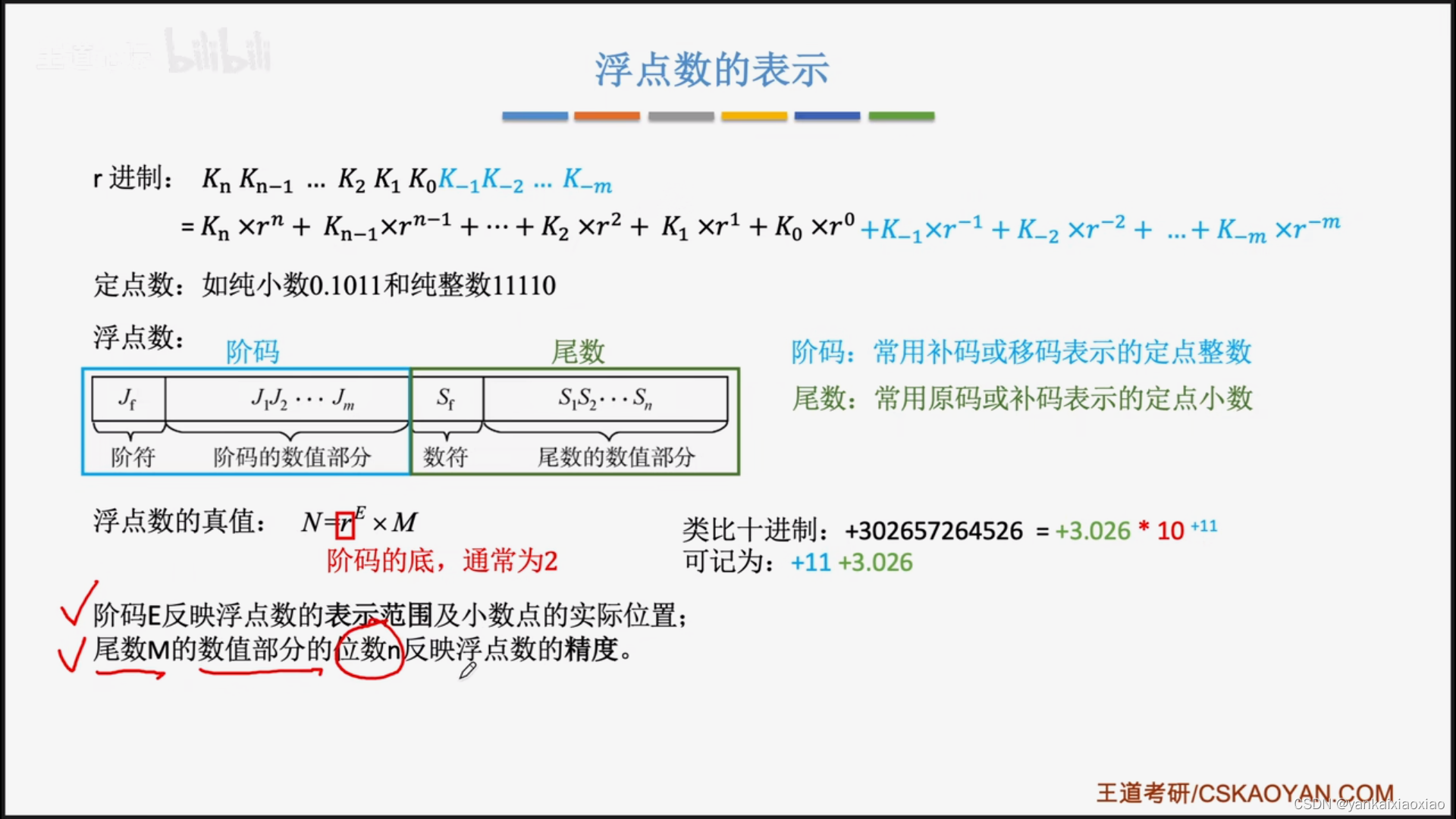
Task: Click the Kn×r^n term in the expansion
Action: [x=243, y=226]
